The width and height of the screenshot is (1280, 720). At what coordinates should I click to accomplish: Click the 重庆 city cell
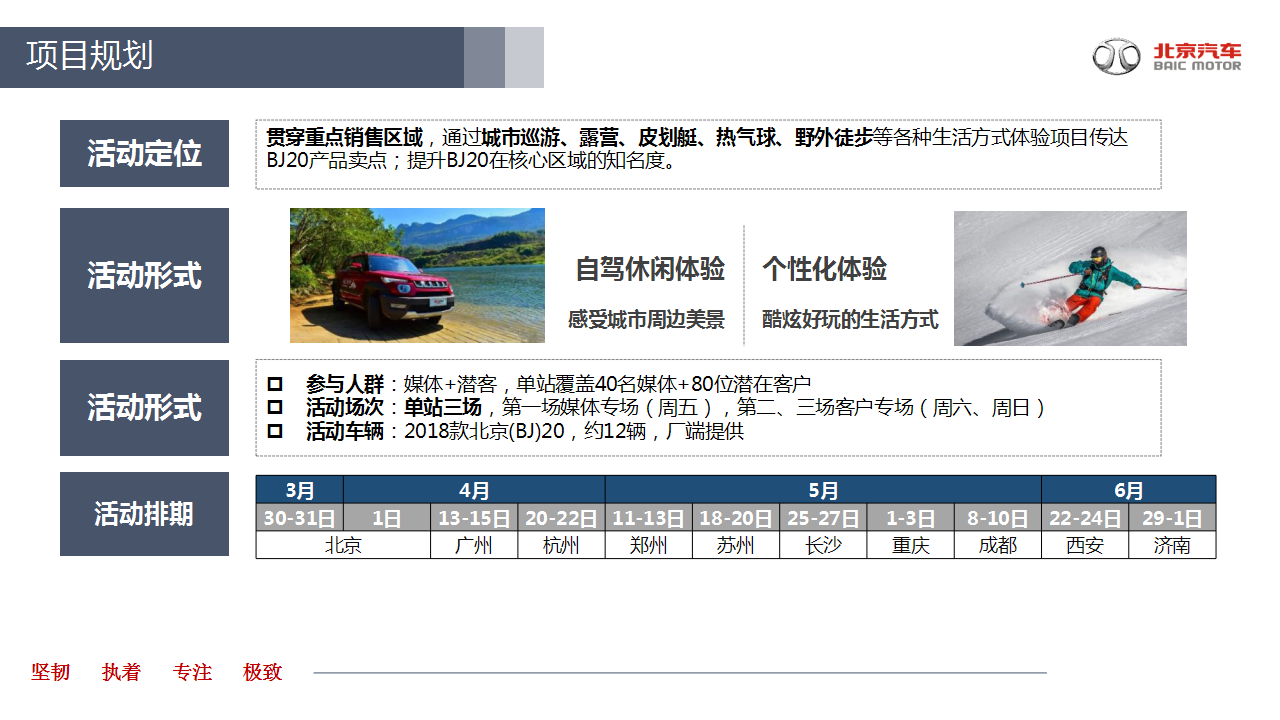pyautogui.click(x=910, y=545)
